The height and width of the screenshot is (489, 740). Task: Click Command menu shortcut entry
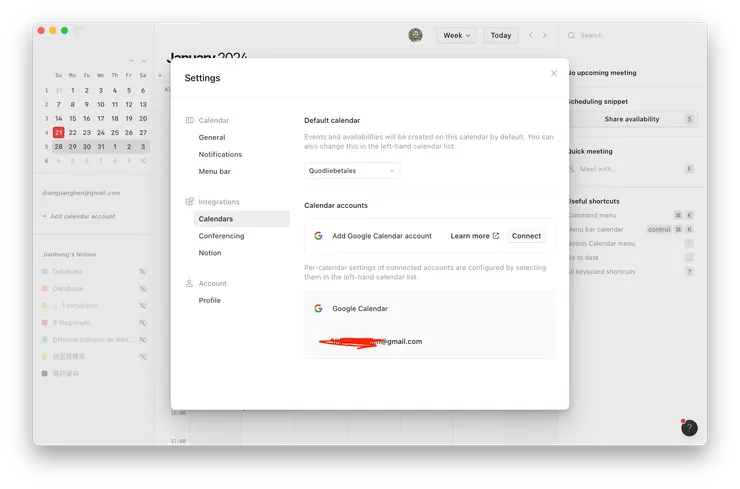(x=631, y=215)
